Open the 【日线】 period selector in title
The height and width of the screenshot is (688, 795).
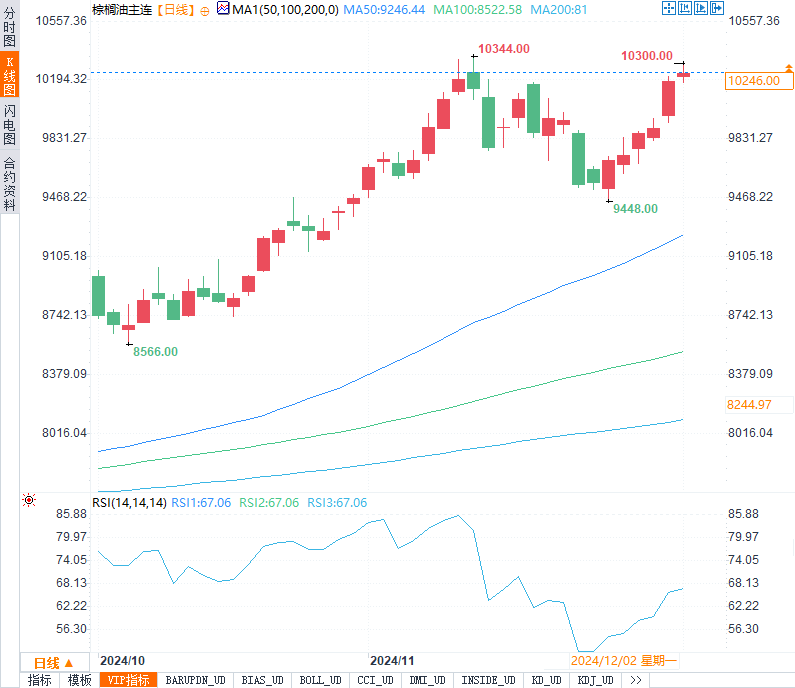pos(177,9)
